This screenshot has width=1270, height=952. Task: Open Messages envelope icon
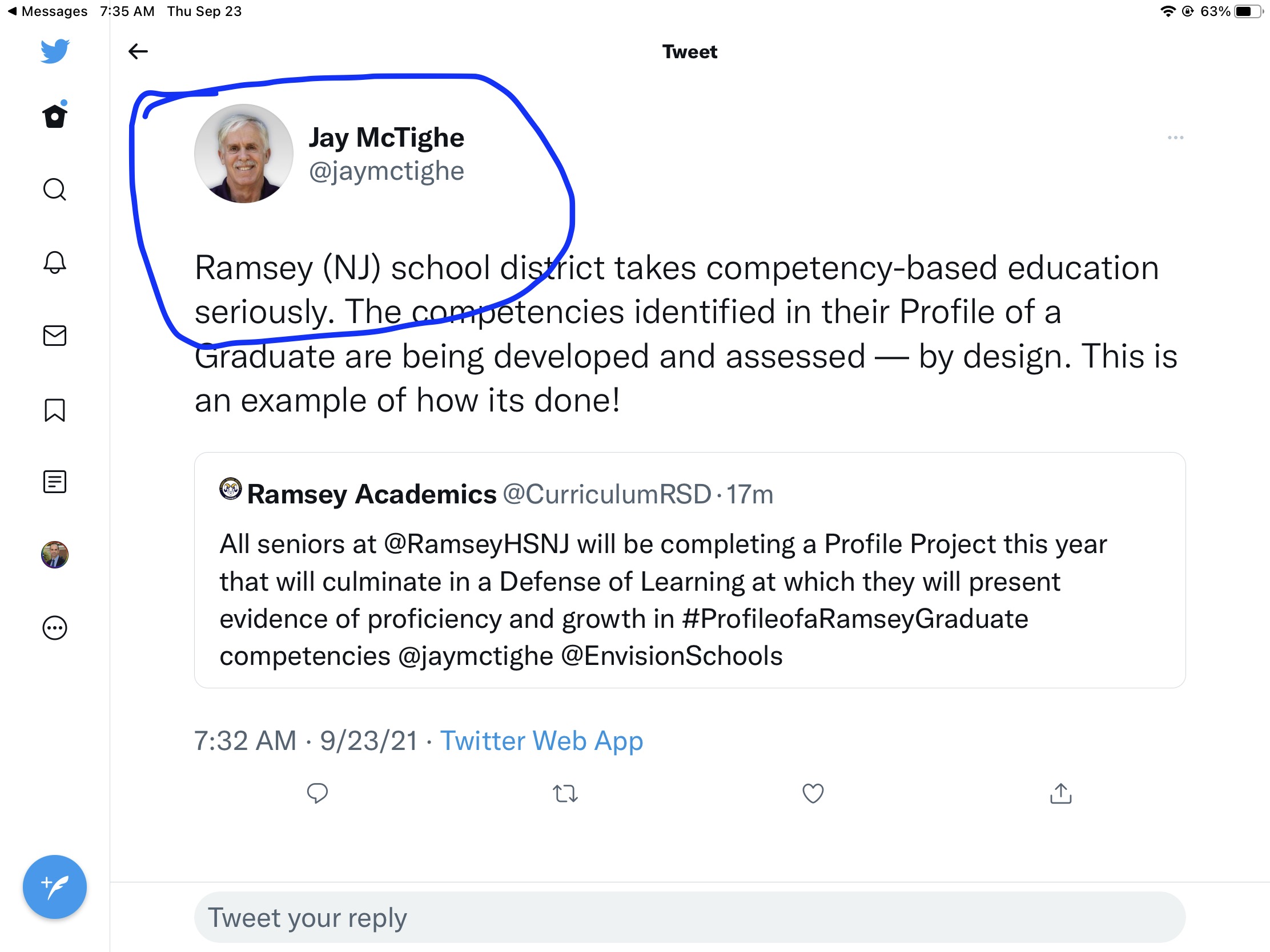pyautogui.click(x=55, y=336)
